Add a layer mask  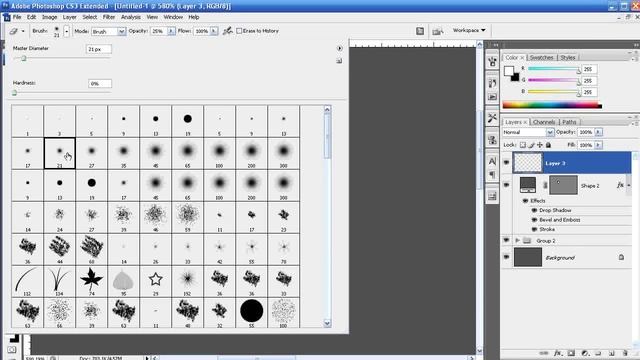571,353
